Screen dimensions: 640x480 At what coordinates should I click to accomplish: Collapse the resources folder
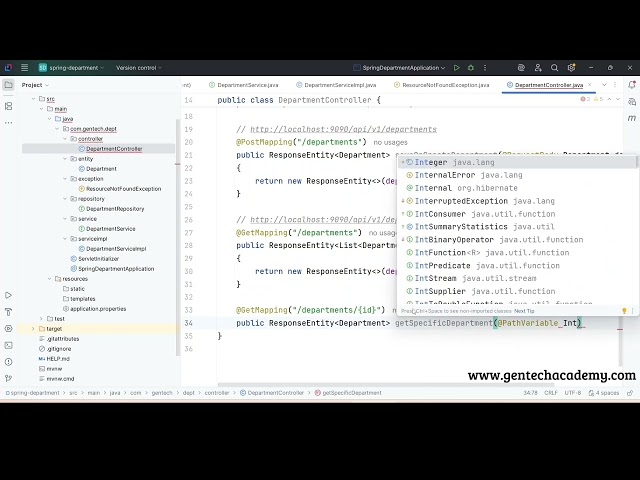(x=49, y=279)
